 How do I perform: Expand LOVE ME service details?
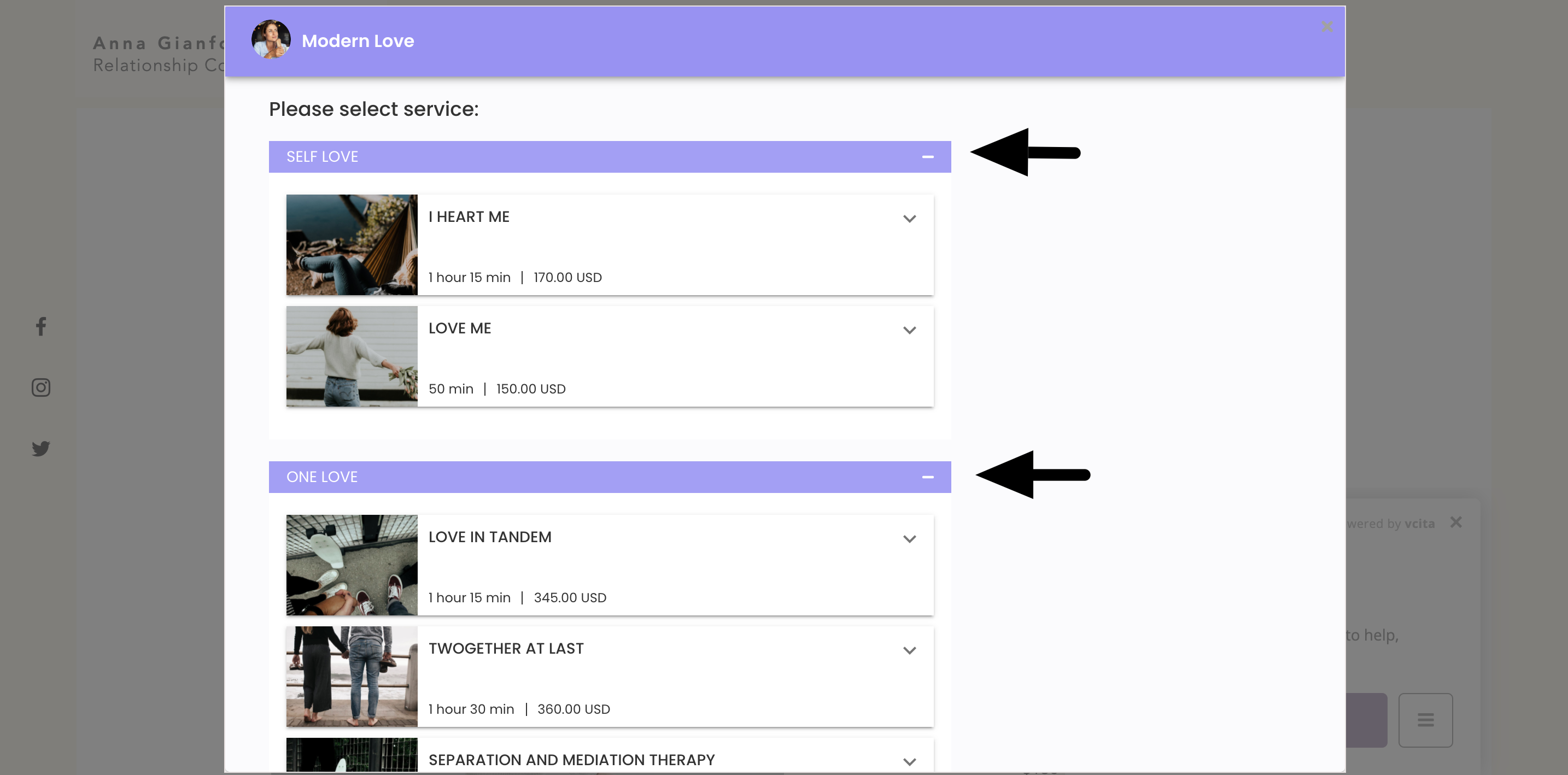[909, 330]
